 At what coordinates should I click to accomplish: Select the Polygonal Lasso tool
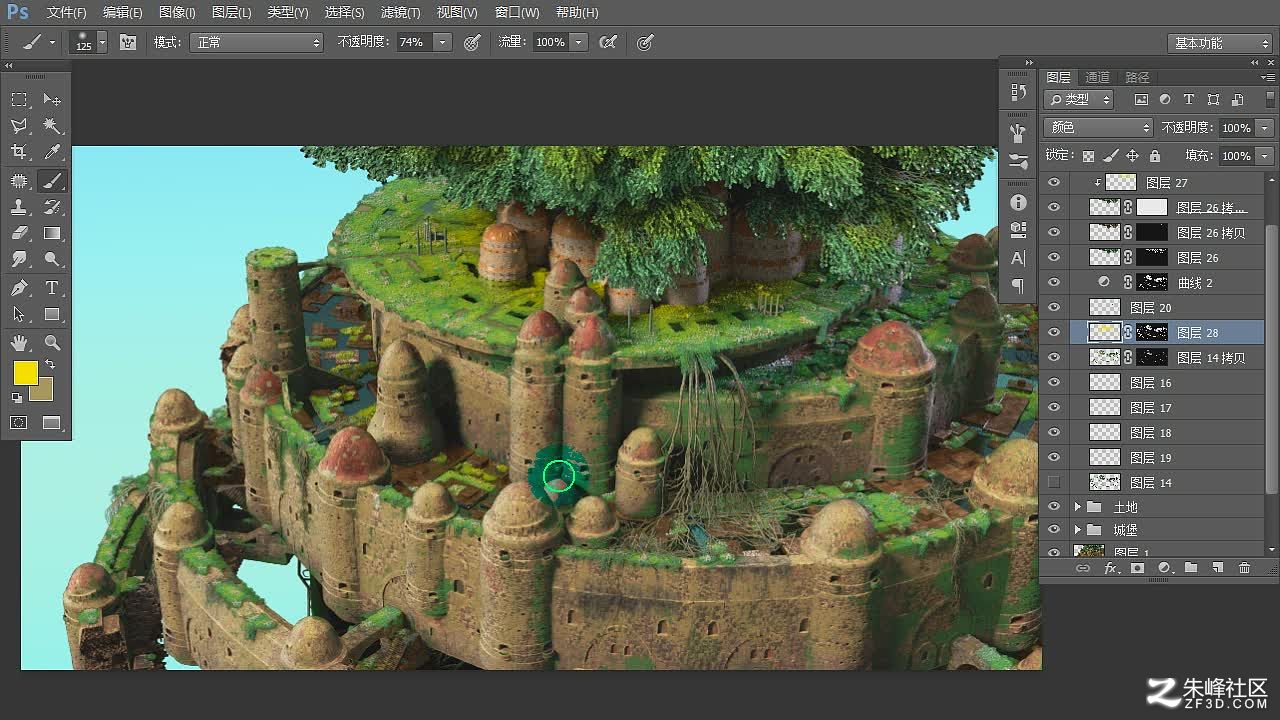click(19, 126)
